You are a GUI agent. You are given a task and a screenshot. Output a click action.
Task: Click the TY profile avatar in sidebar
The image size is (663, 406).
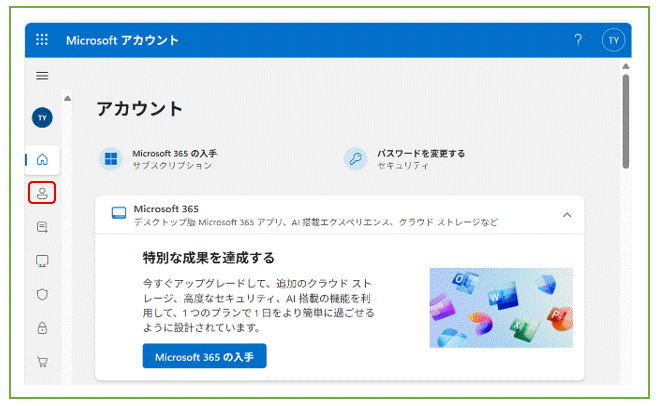click(42, 118)
